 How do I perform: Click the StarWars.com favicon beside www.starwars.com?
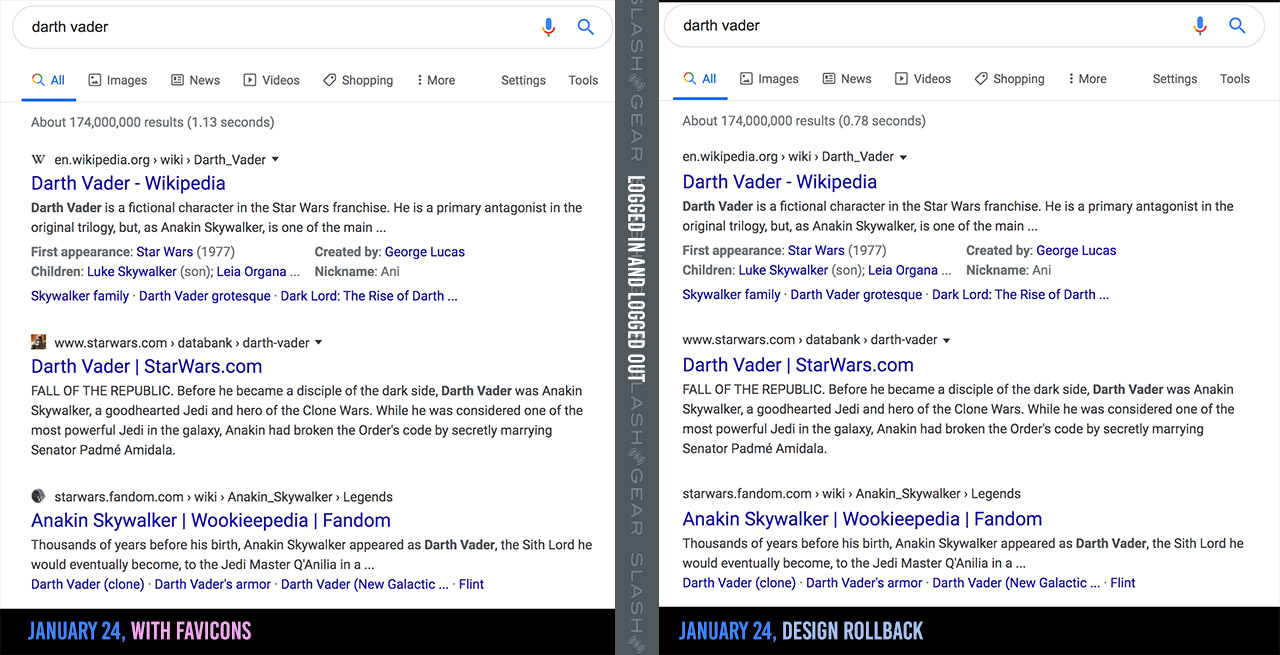[39, 342]
